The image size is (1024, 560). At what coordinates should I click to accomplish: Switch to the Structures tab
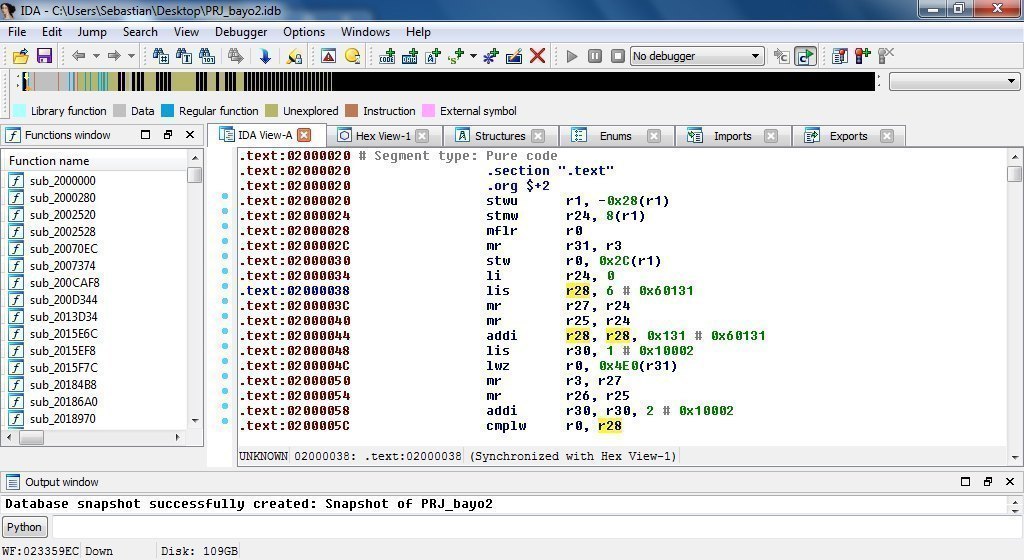(x=500, y=136)
